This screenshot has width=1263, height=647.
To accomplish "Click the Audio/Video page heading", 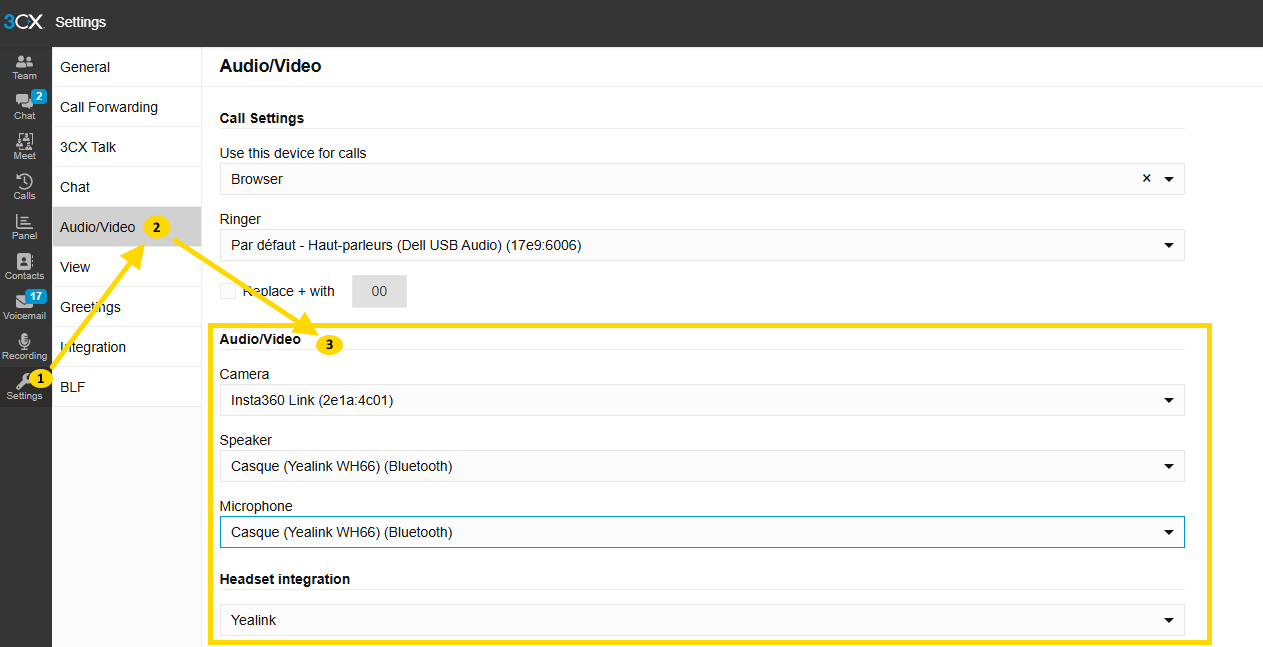I will (x=270, y=66).
